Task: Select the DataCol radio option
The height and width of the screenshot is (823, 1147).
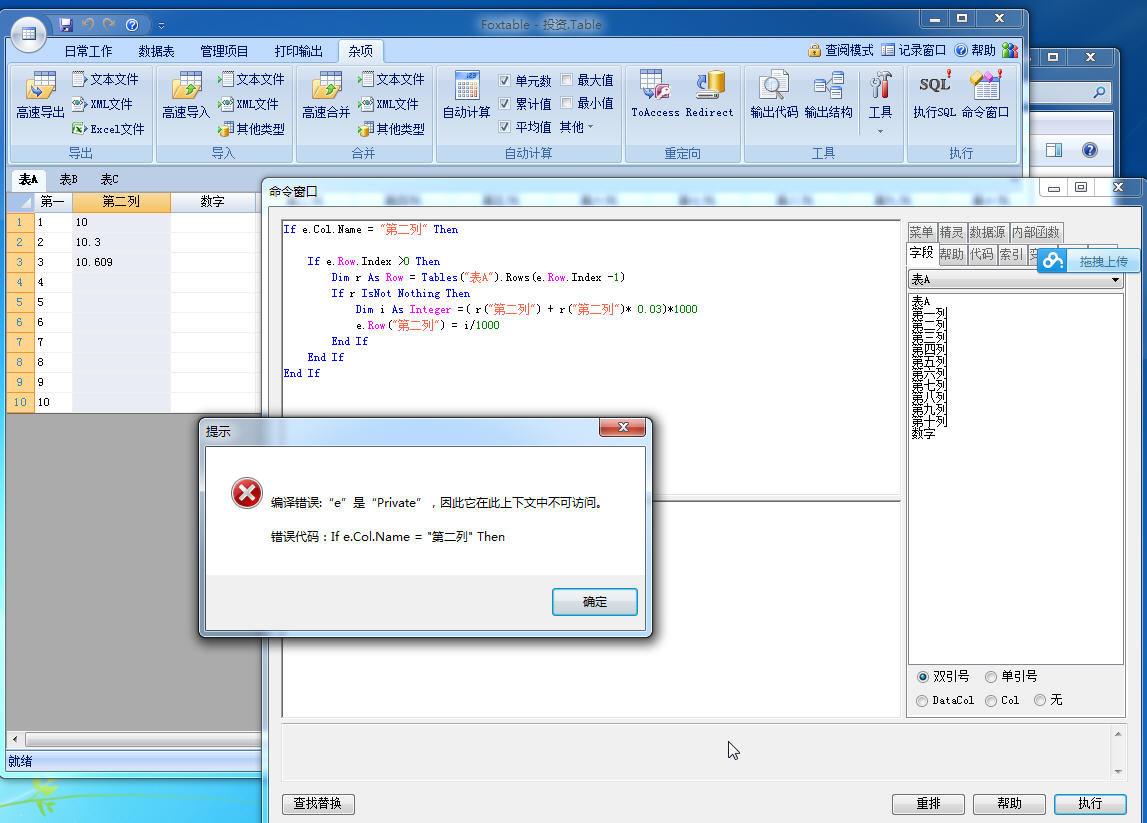Action: (922, 701)
